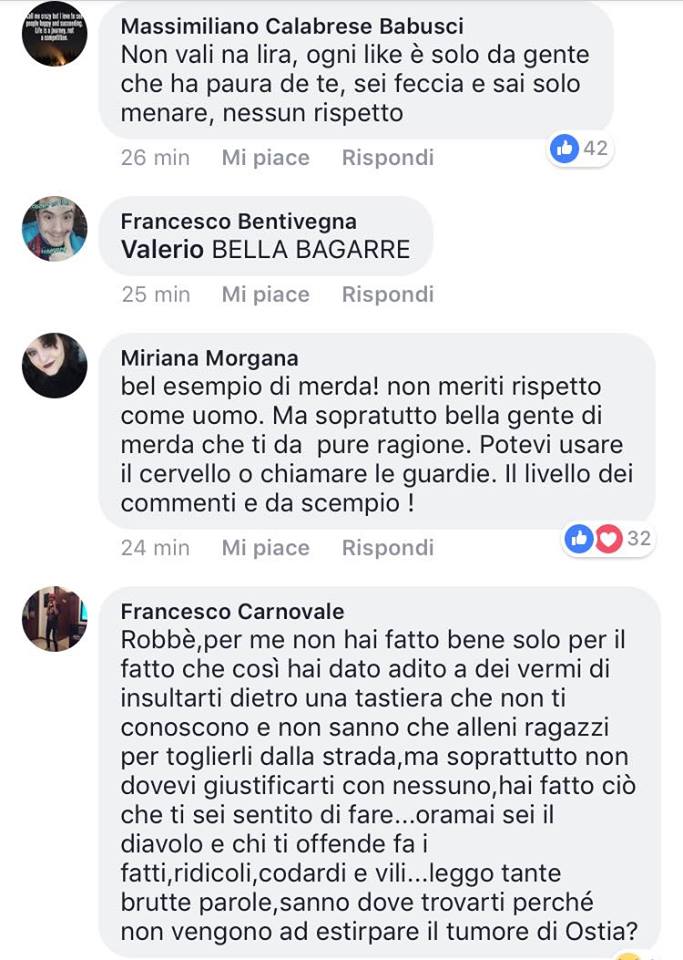Screen dimensions: 683x960
Task: Open Miriana Morgana's profile photo
Action: [54, 366]
